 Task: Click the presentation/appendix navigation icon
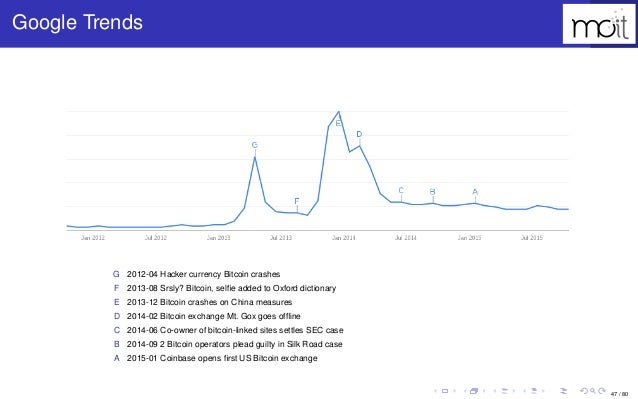(564, 391)
